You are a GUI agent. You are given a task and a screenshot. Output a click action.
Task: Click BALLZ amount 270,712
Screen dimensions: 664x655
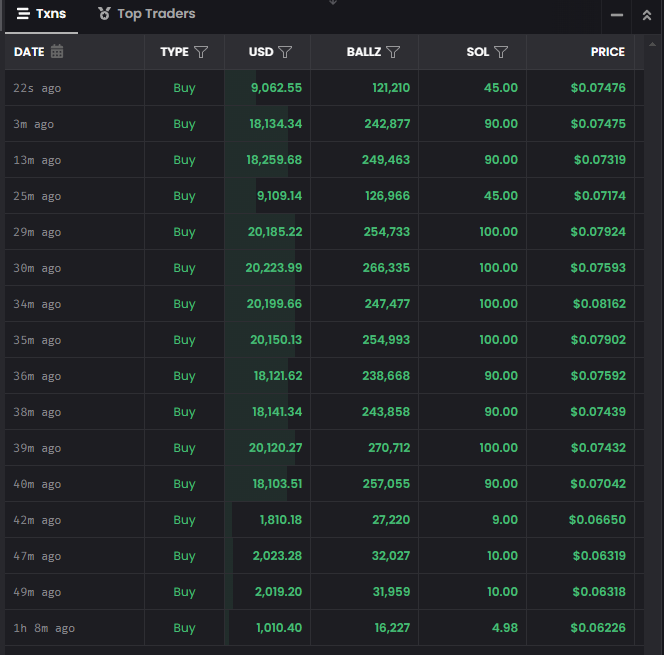click(389, 448)
